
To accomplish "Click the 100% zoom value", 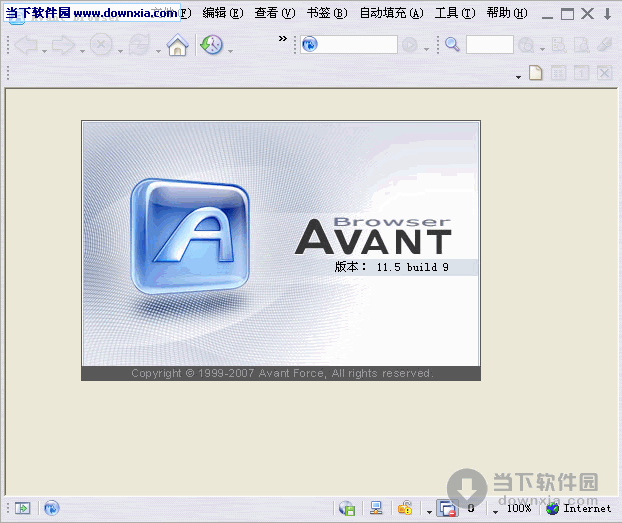I will pyautogui.click(x=519, y=508).
